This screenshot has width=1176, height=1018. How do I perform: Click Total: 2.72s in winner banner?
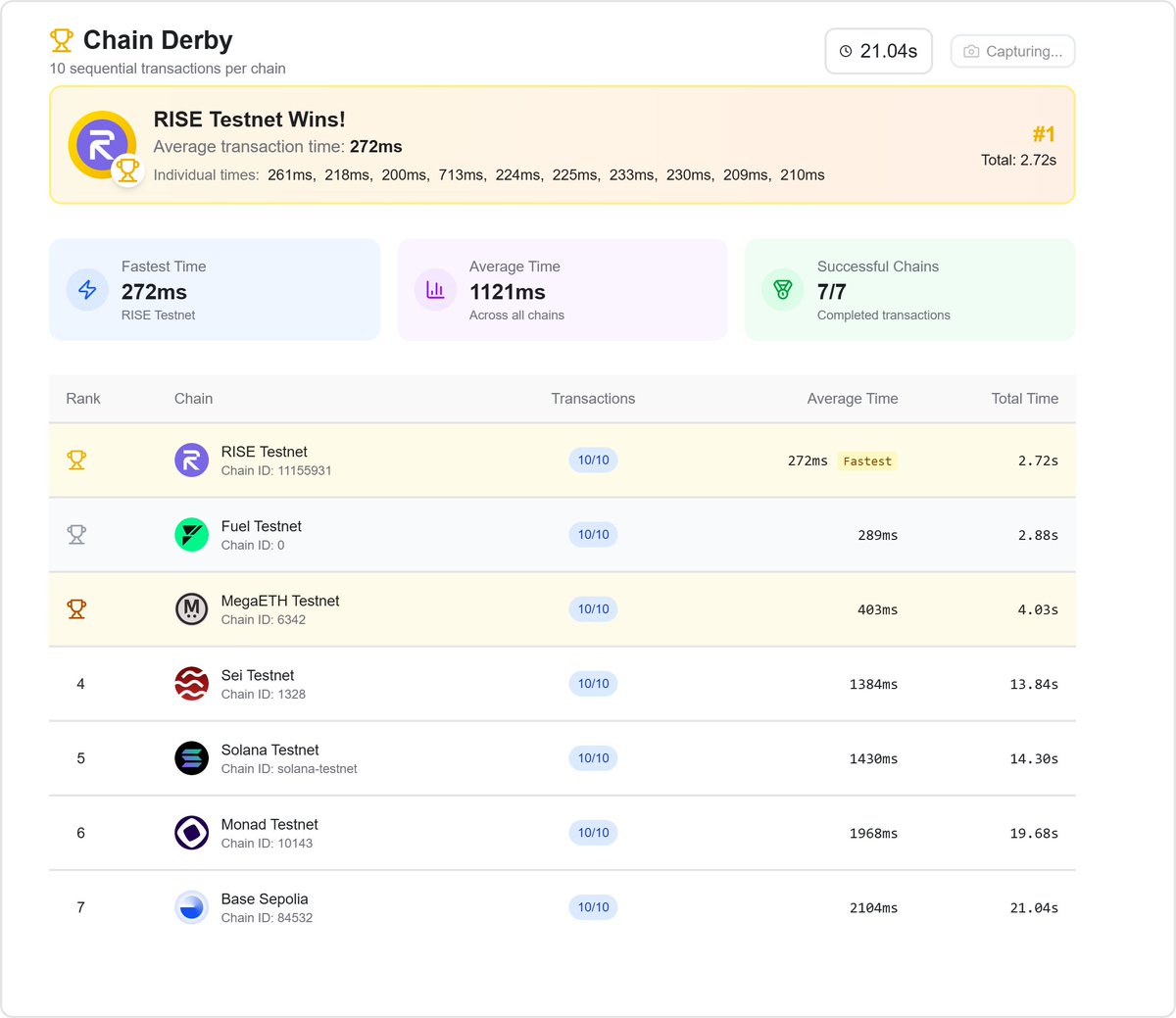pos(1018,160)
